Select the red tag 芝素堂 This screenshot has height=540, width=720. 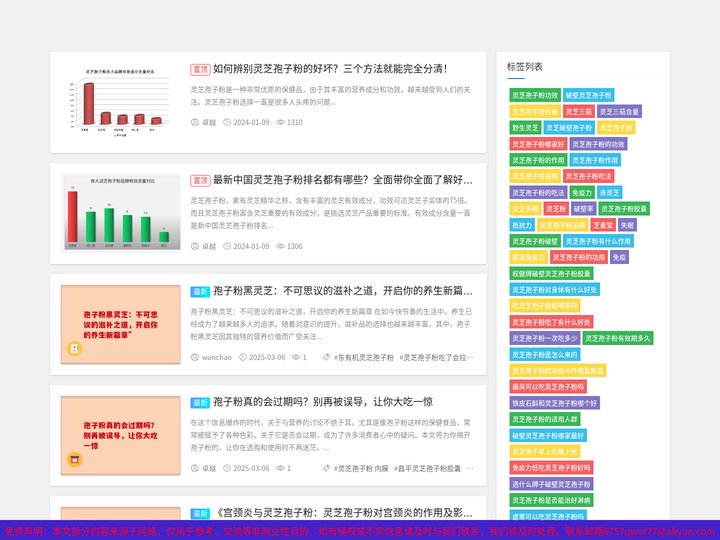[x=603, y=225]
